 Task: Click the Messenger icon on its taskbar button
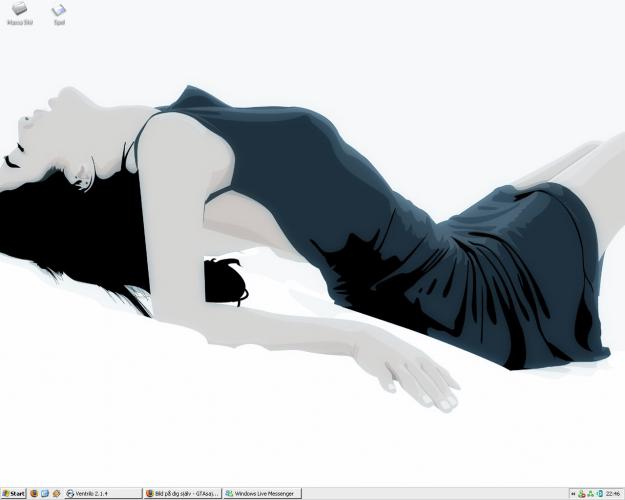(x=229, y=494)
